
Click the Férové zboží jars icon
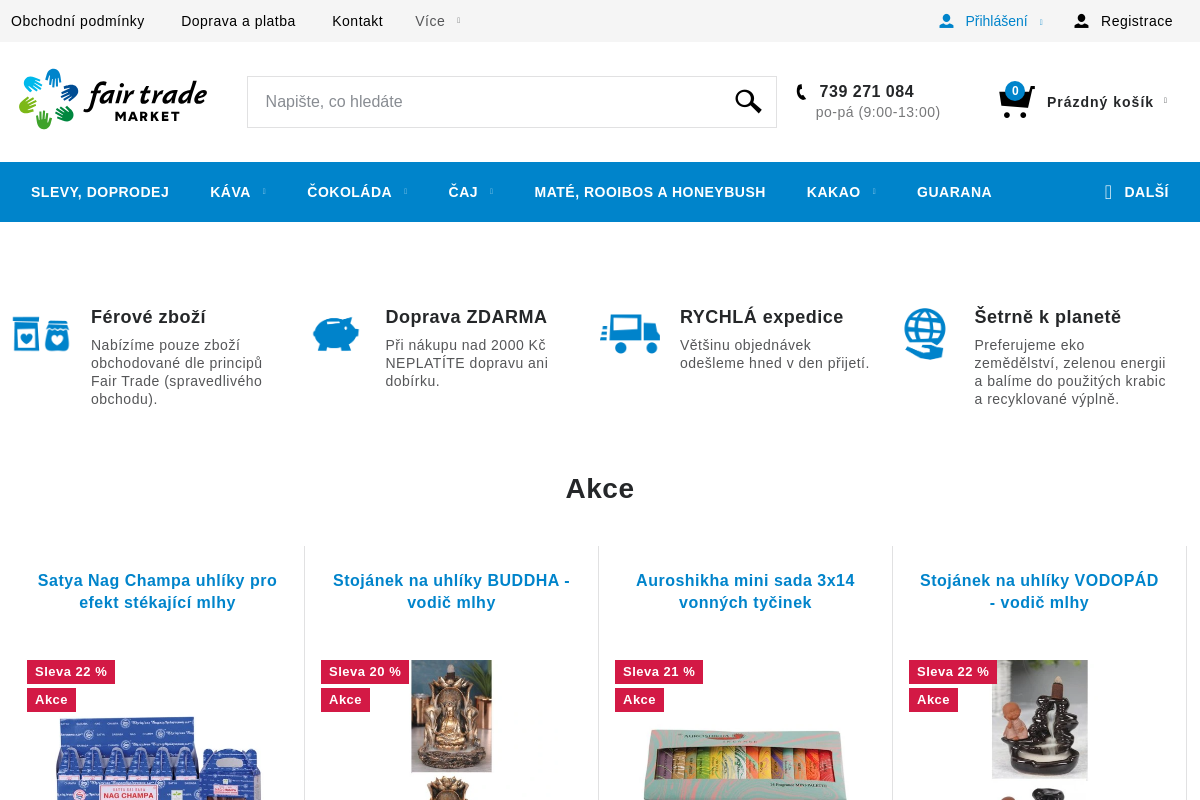[x=41, y=334]
